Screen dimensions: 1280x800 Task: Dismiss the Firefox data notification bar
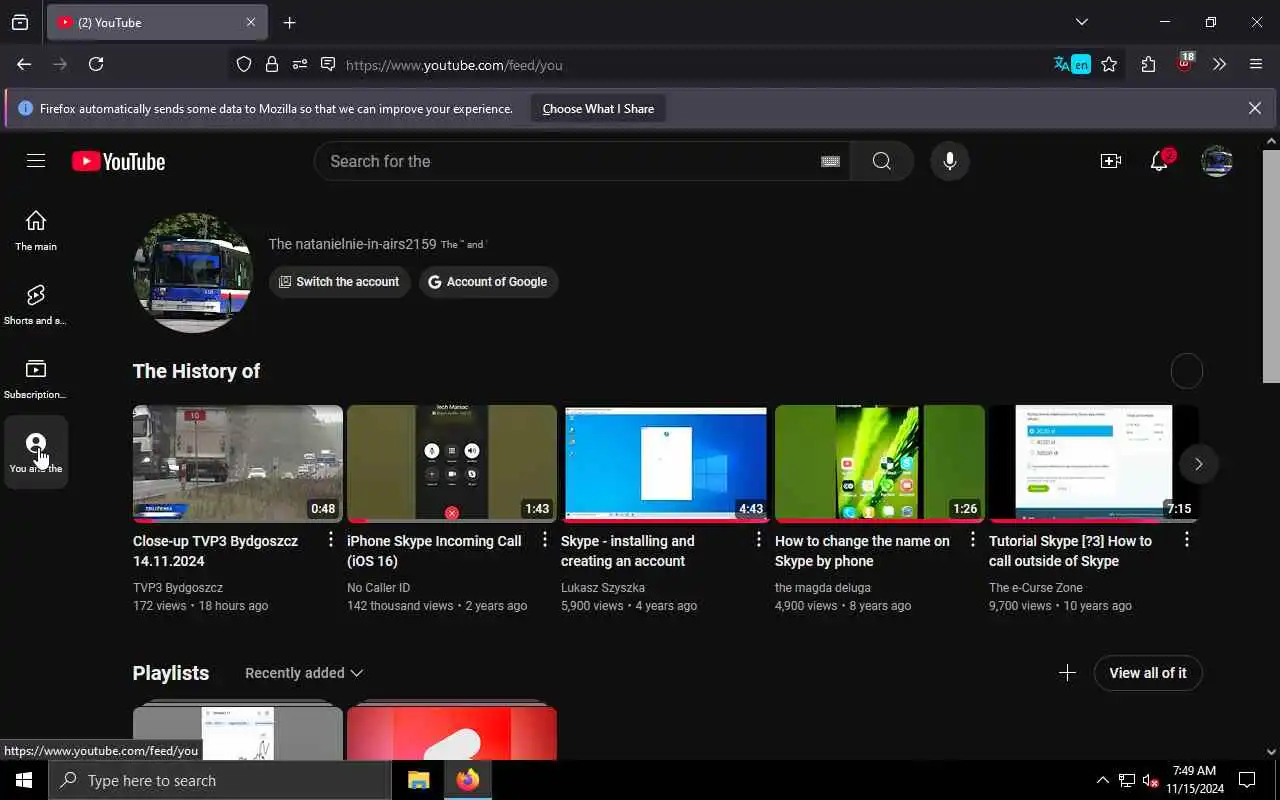click(x=1255, y=108)
